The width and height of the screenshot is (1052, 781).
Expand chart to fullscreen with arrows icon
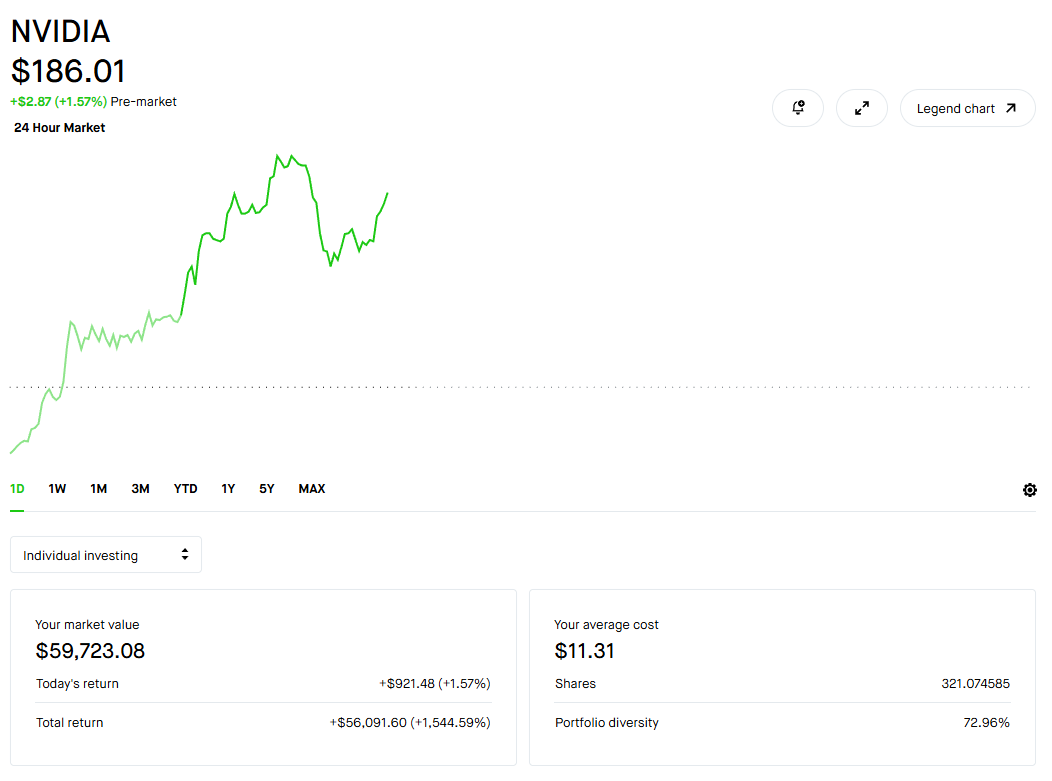click(x=861, y=108)
